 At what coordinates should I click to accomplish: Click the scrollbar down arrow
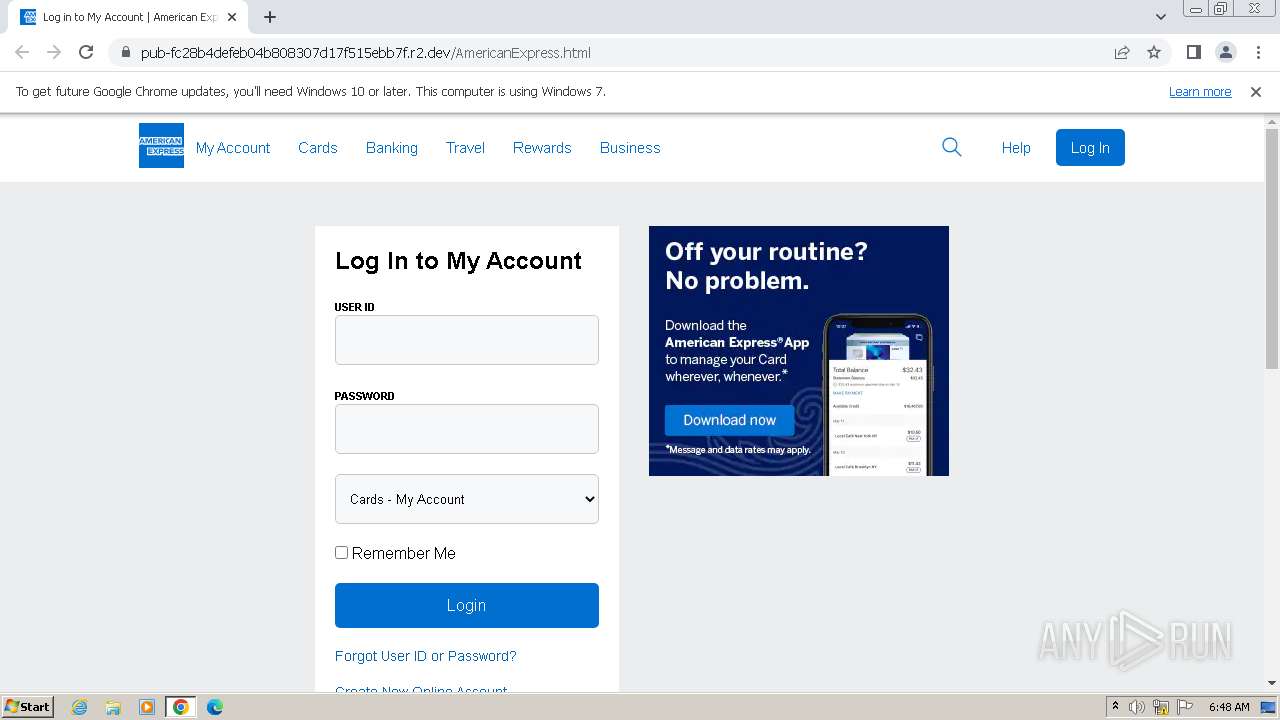[1272, 683]
